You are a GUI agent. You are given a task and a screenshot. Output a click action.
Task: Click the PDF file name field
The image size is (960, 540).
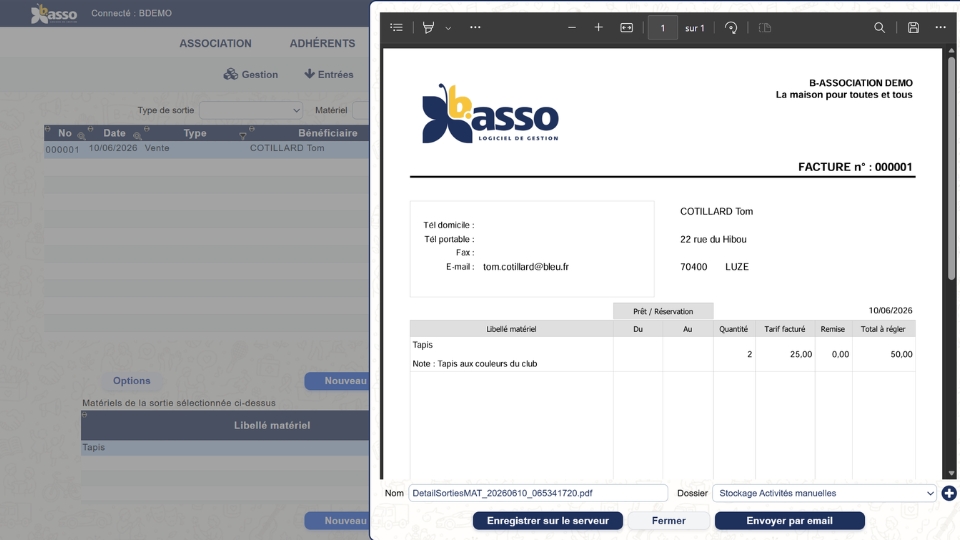pos(538,493)
